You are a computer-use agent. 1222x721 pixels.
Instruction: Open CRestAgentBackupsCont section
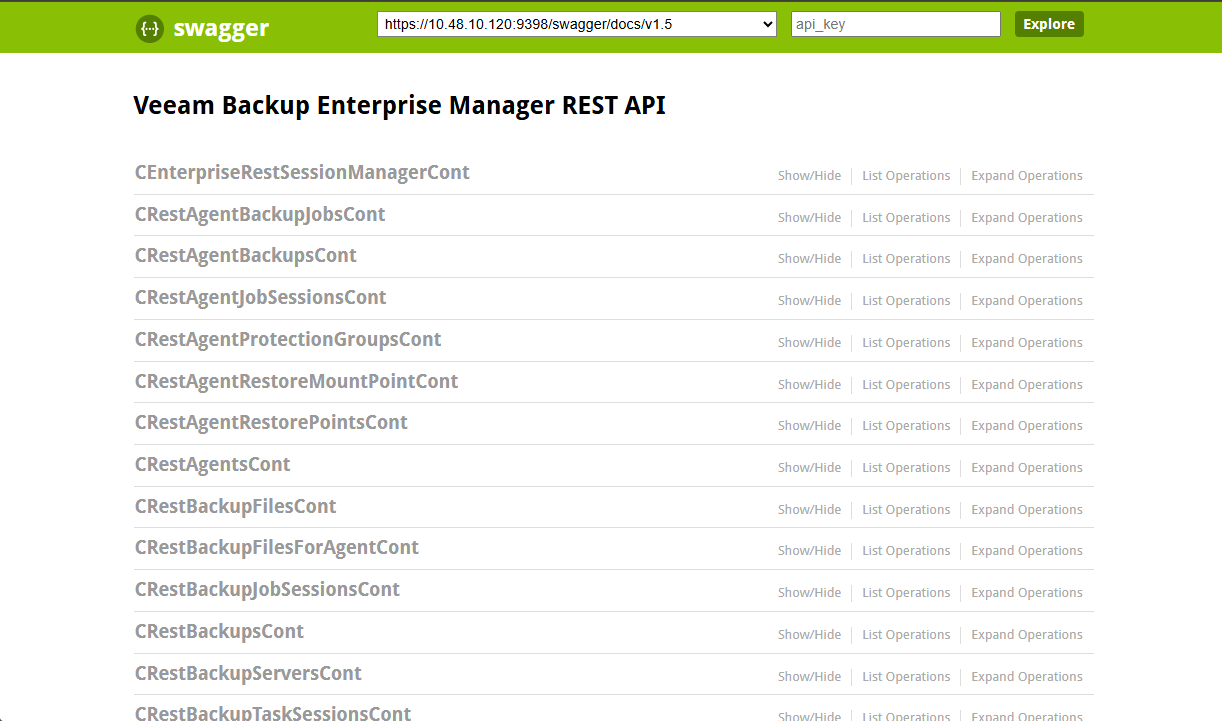pos(246,256)
